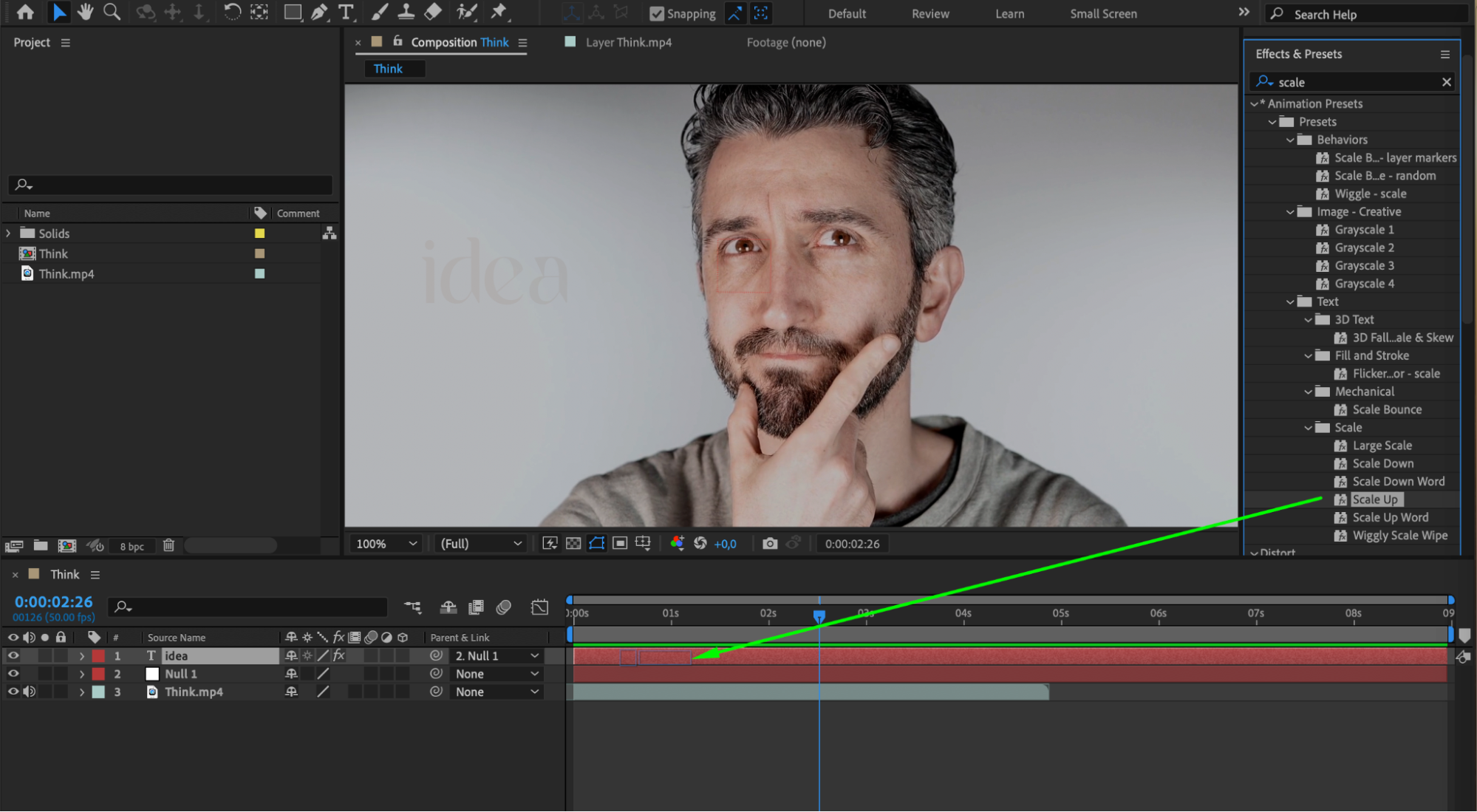
Task: Hide the idea text layer
Action: point(13,655)
